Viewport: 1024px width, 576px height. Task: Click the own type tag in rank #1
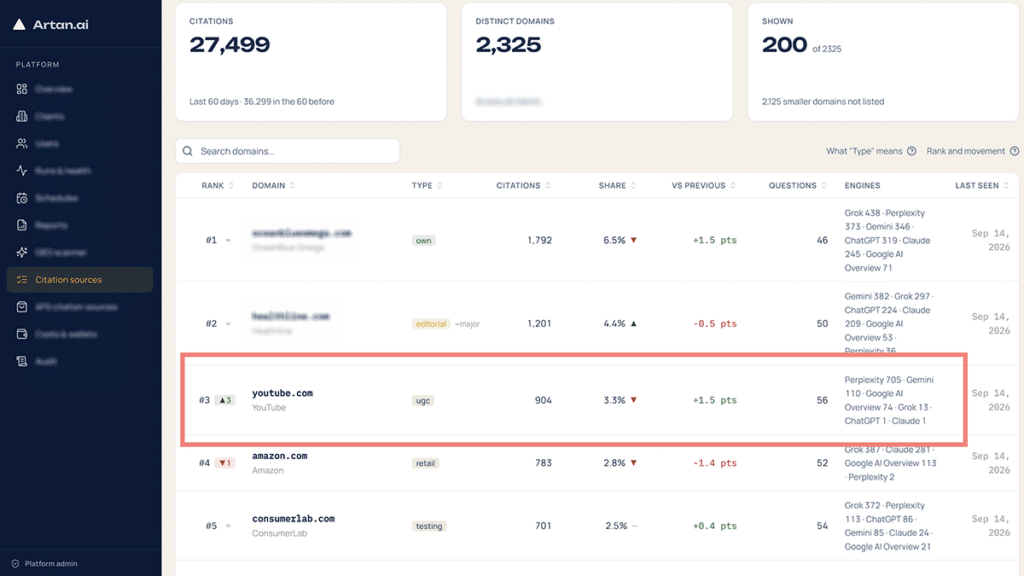coord(423,240)
